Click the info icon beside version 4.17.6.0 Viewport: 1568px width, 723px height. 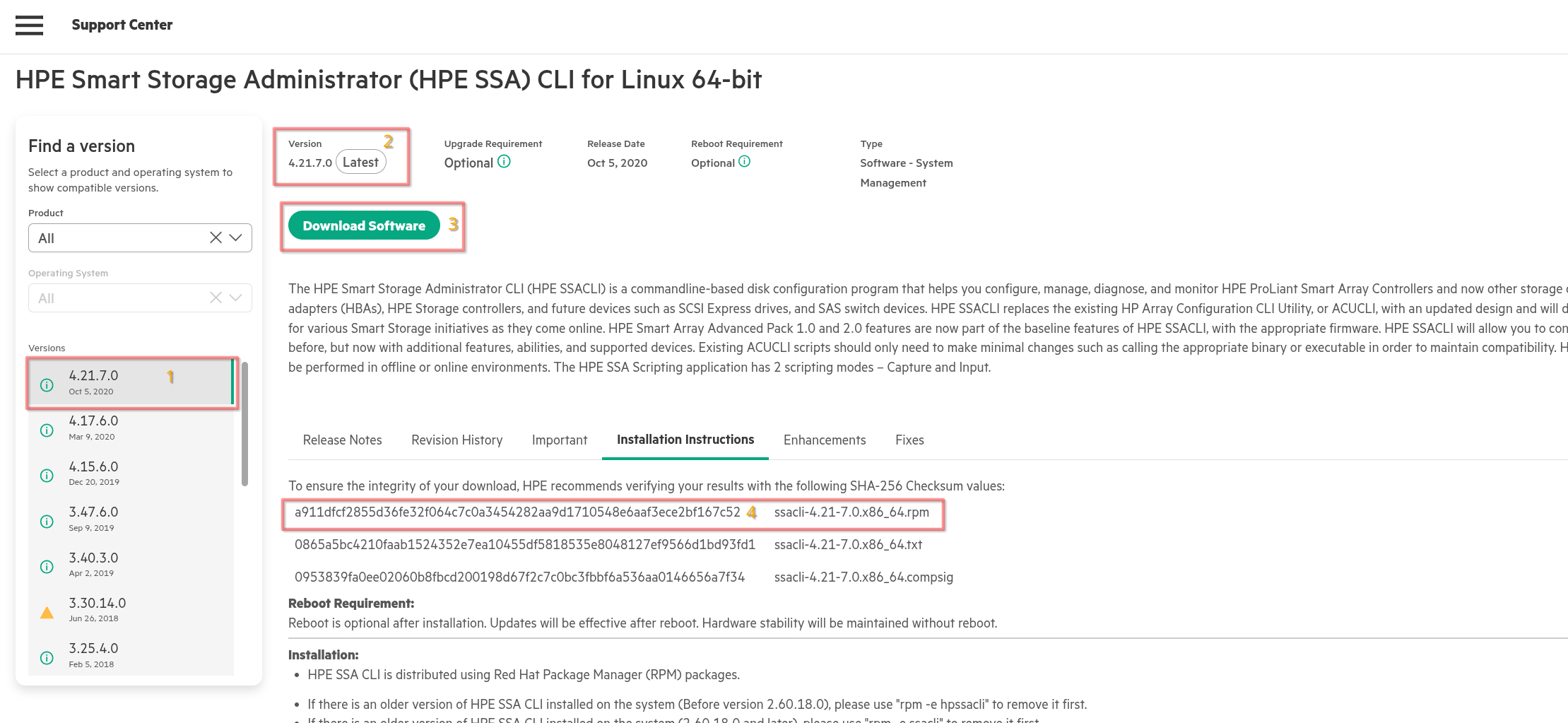pyautogui.click(x=47, y=430)
